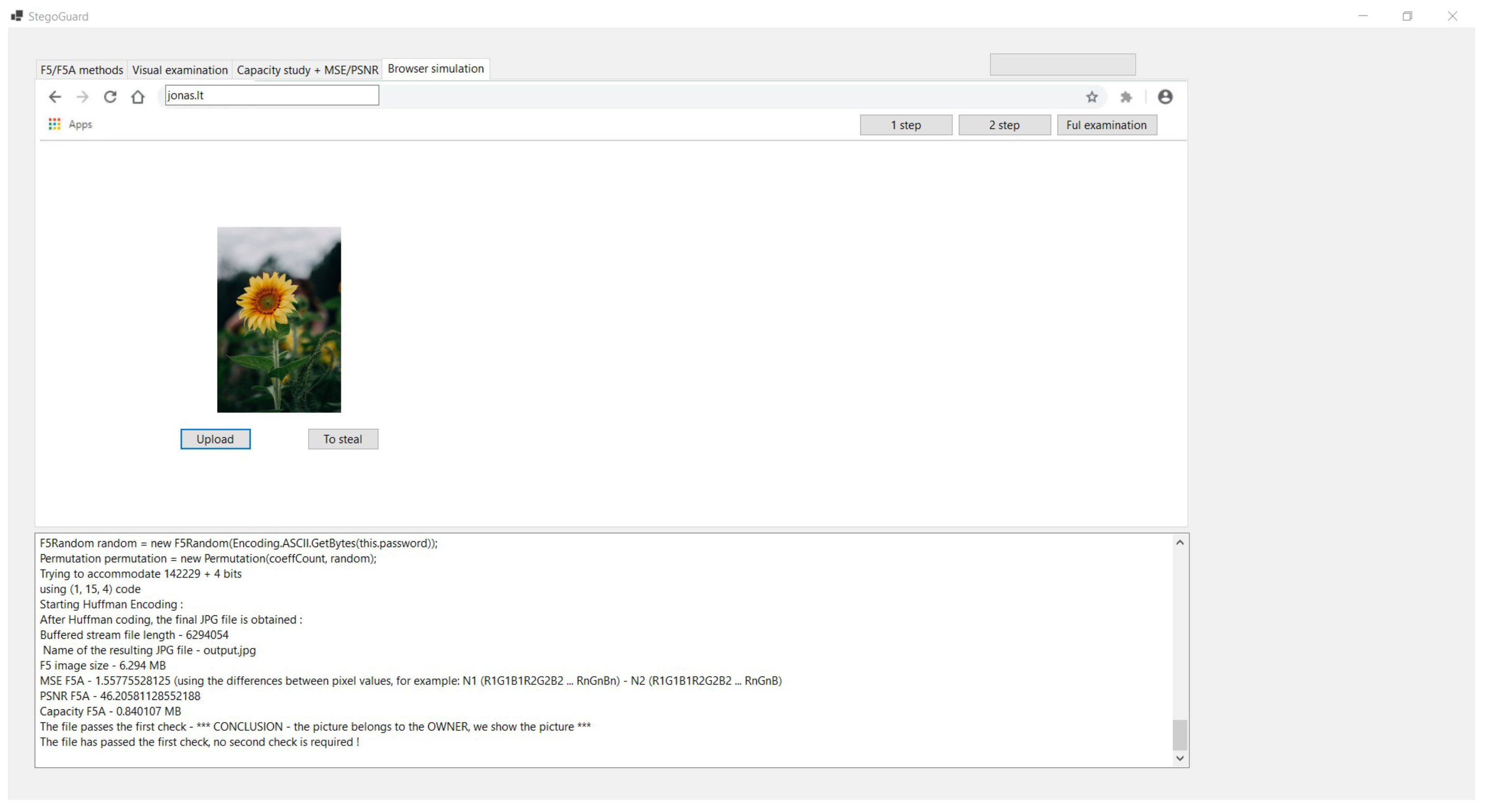This screenshot has width=1485, height=812.
Task: Go to home via house icon
Action: coord(137,97)
